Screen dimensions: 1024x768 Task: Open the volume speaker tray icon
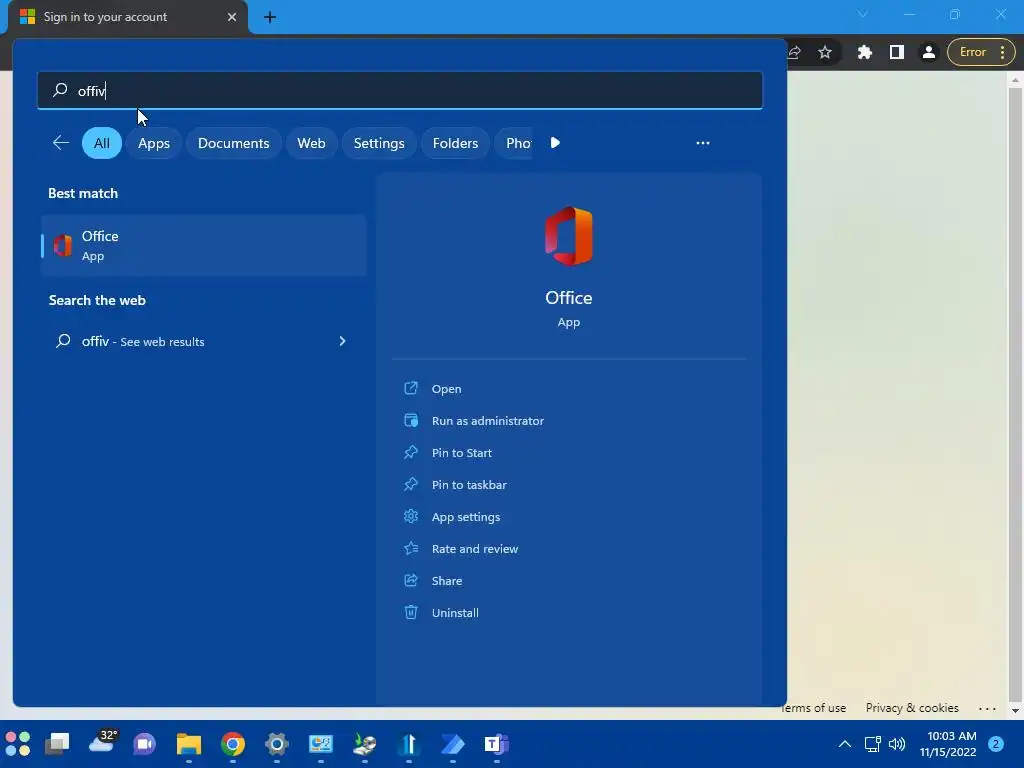(x=897, y=744)
